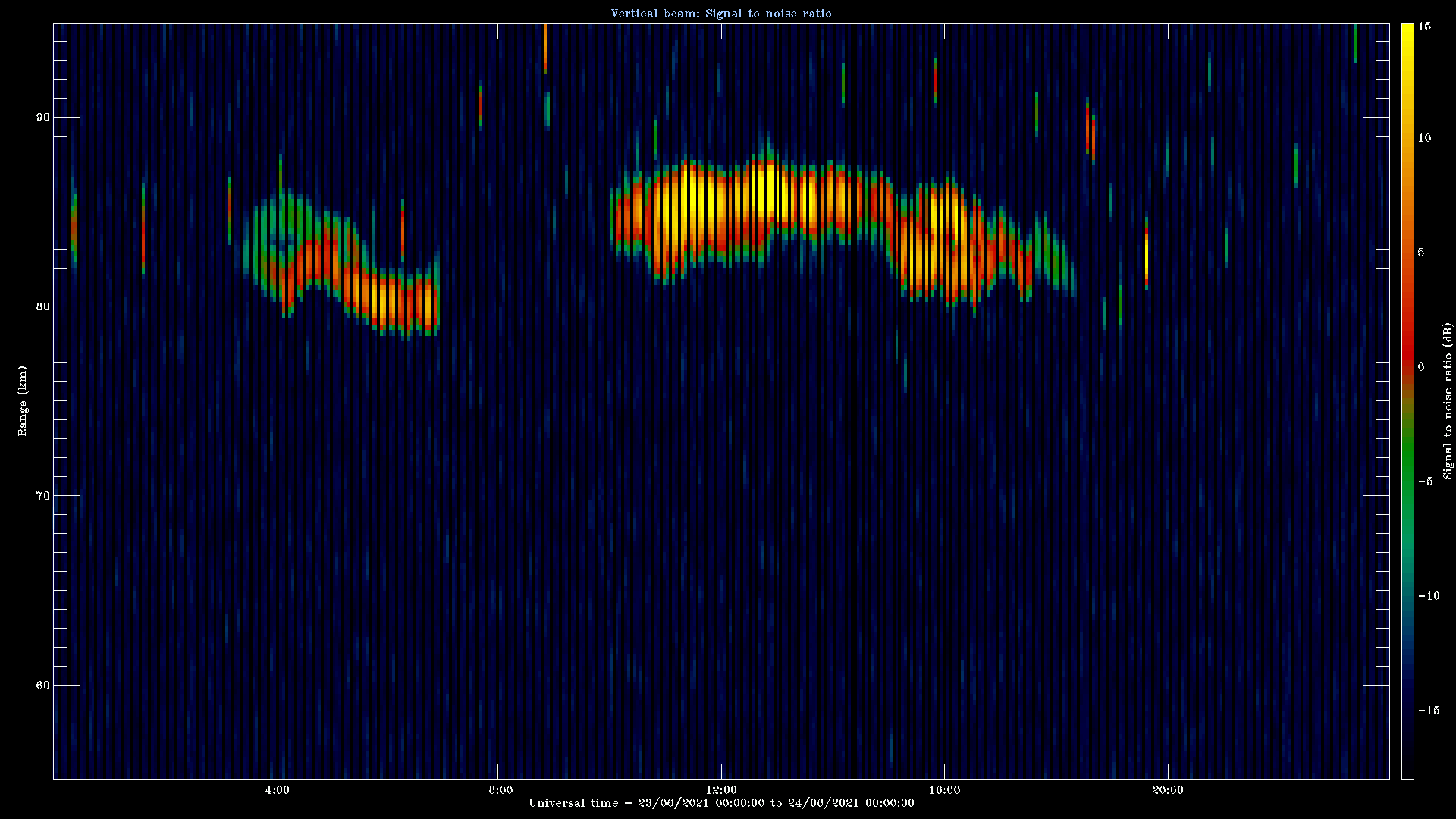Click the 8:00 time tick label
The height and width of the screenshot is (819, 1456).
click(x=500, y=790)
